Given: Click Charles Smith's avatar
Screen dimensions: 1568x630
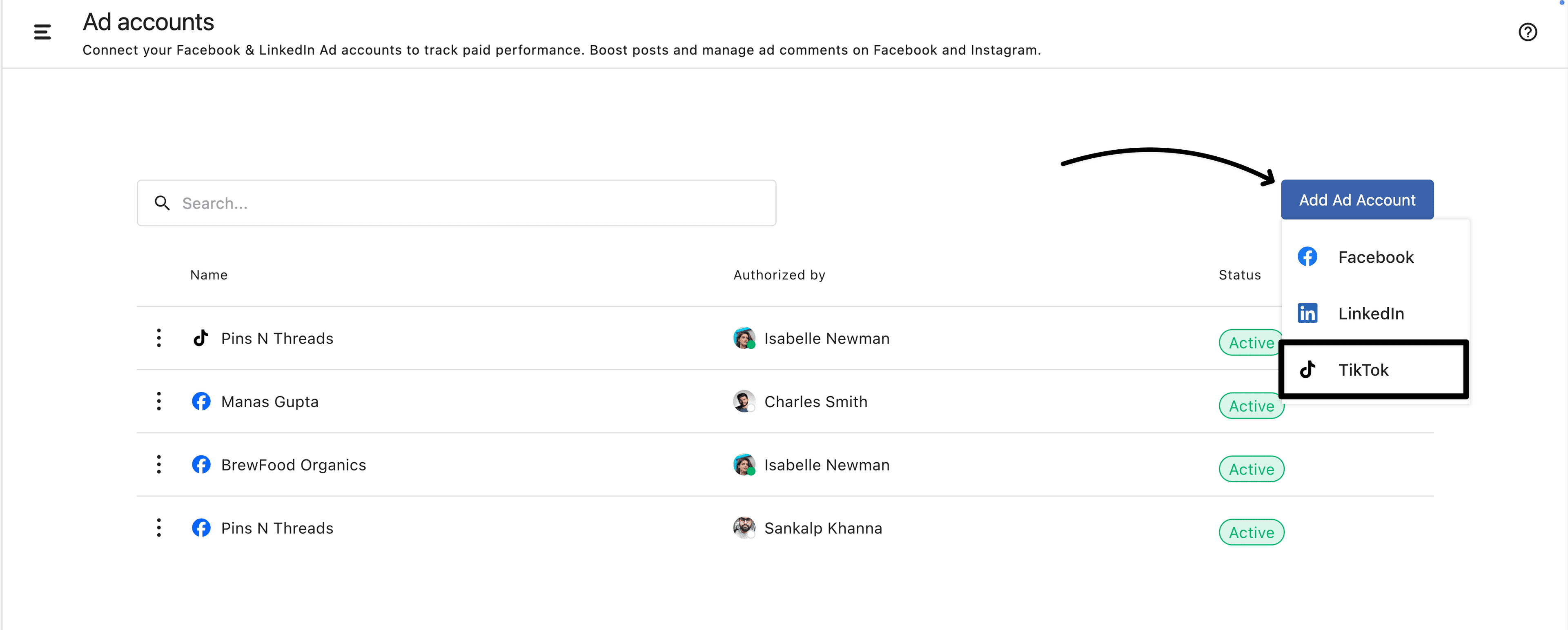Looking at the screenshot, I should (x=744, y=402).
